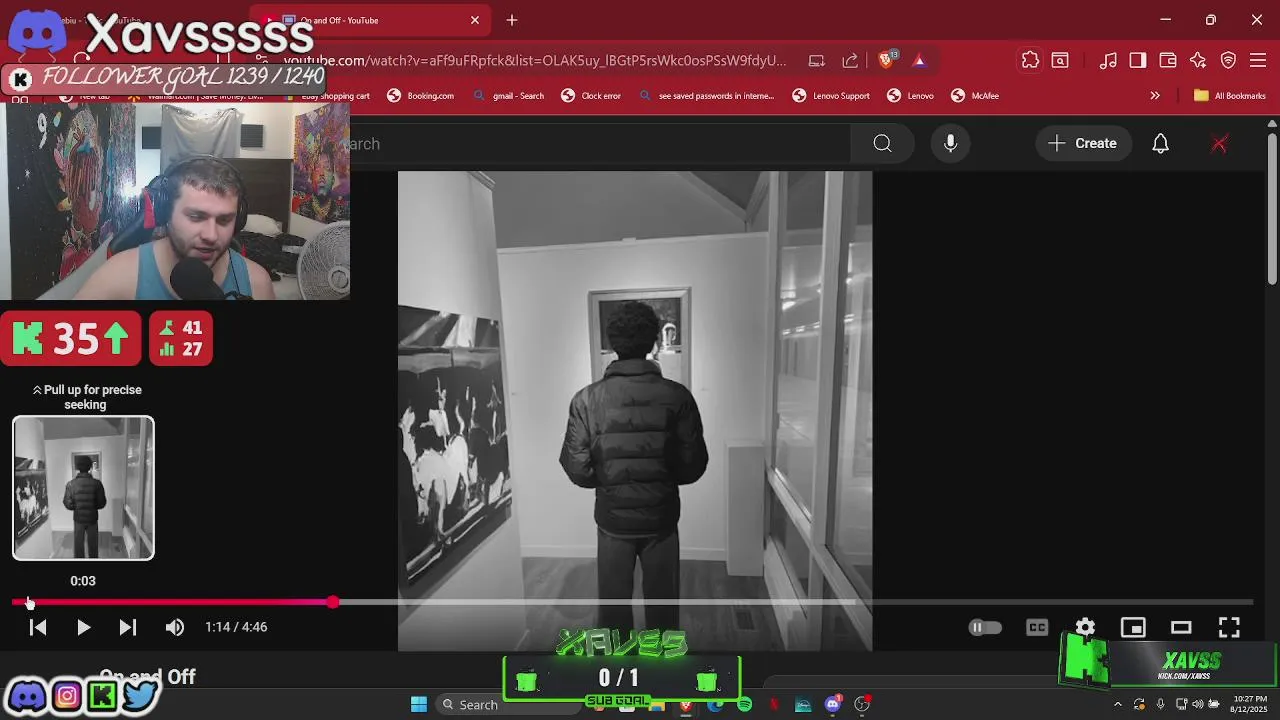This screenshot has height=720, width=1280.
Task: Open the McAfee bookmark
Action: (x=974, y=96)
